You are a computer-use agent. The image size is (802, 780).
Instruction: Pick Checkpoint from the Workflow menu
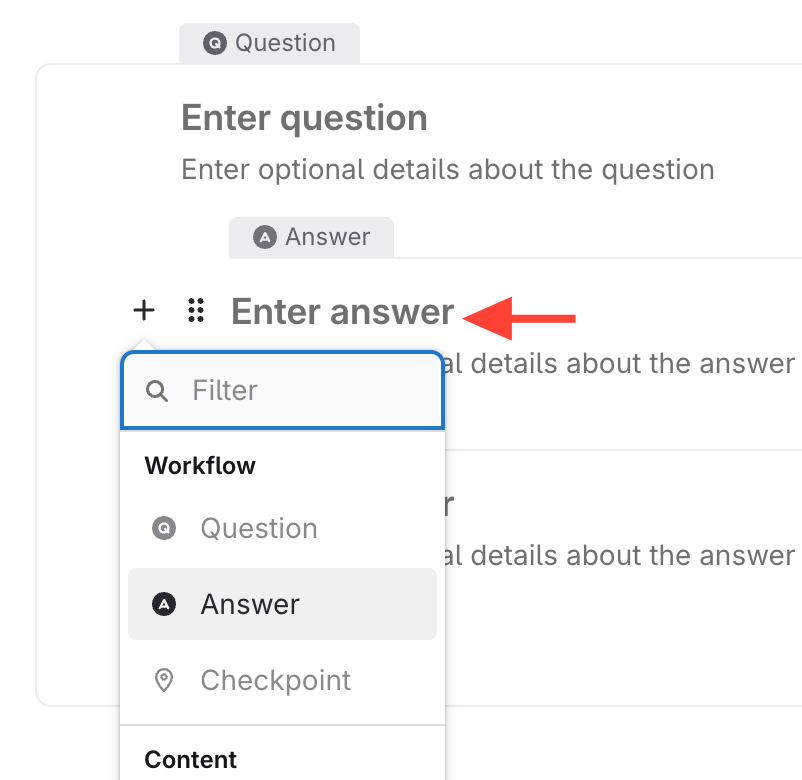tap(276, 680)
